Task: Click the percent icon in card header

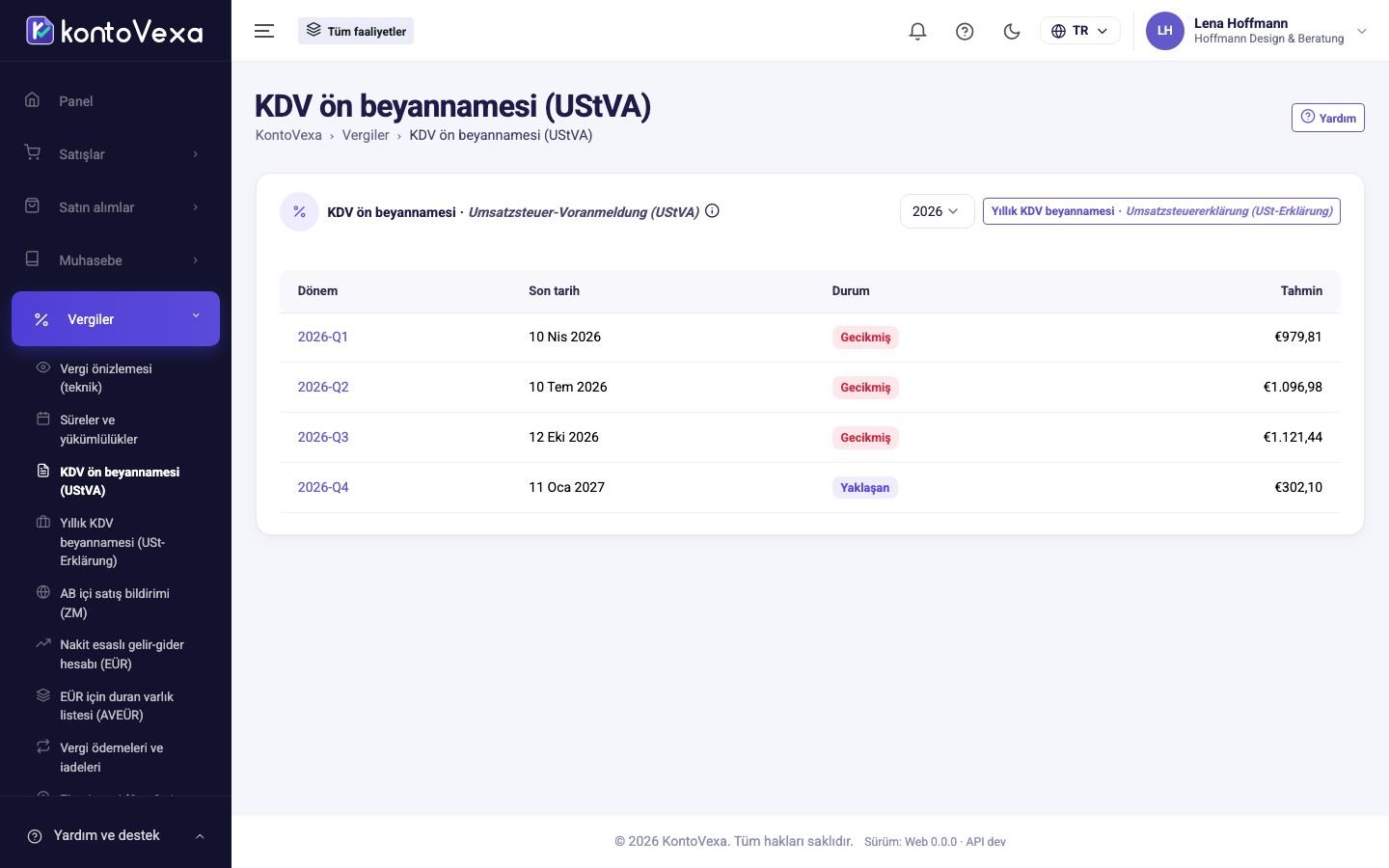Action: (299, 211)
